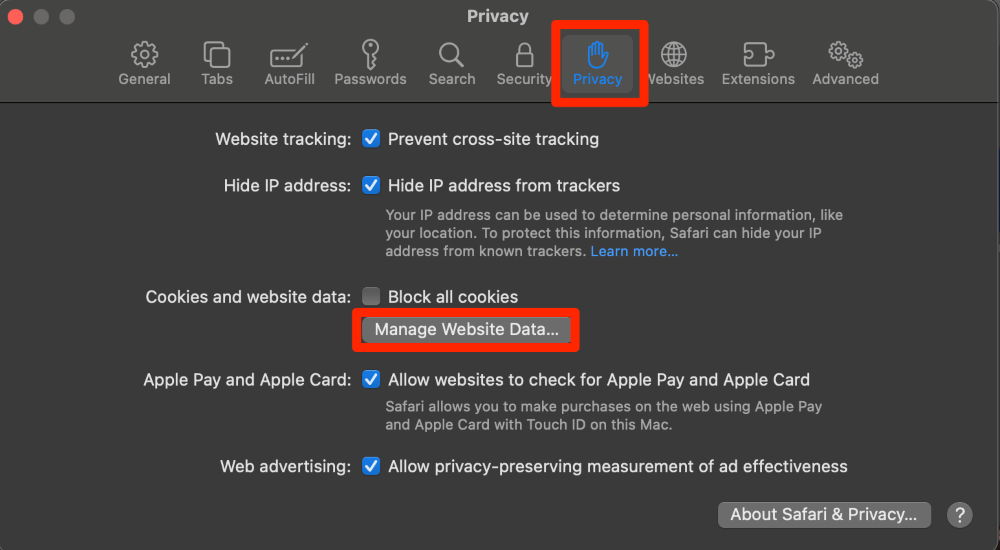This screenshot has width=1000, height=550.
Task: Open the Extensions puzzle piece icon
Action: point(758,55)
